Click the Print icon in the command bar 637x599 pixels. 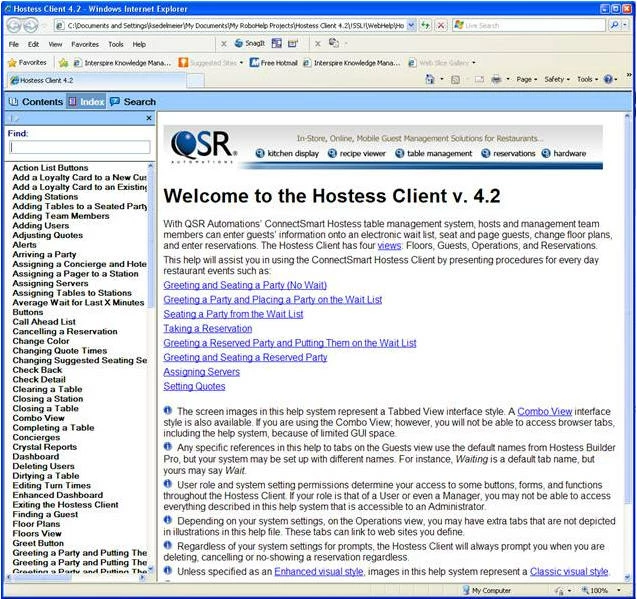click(x=496, y=80)
